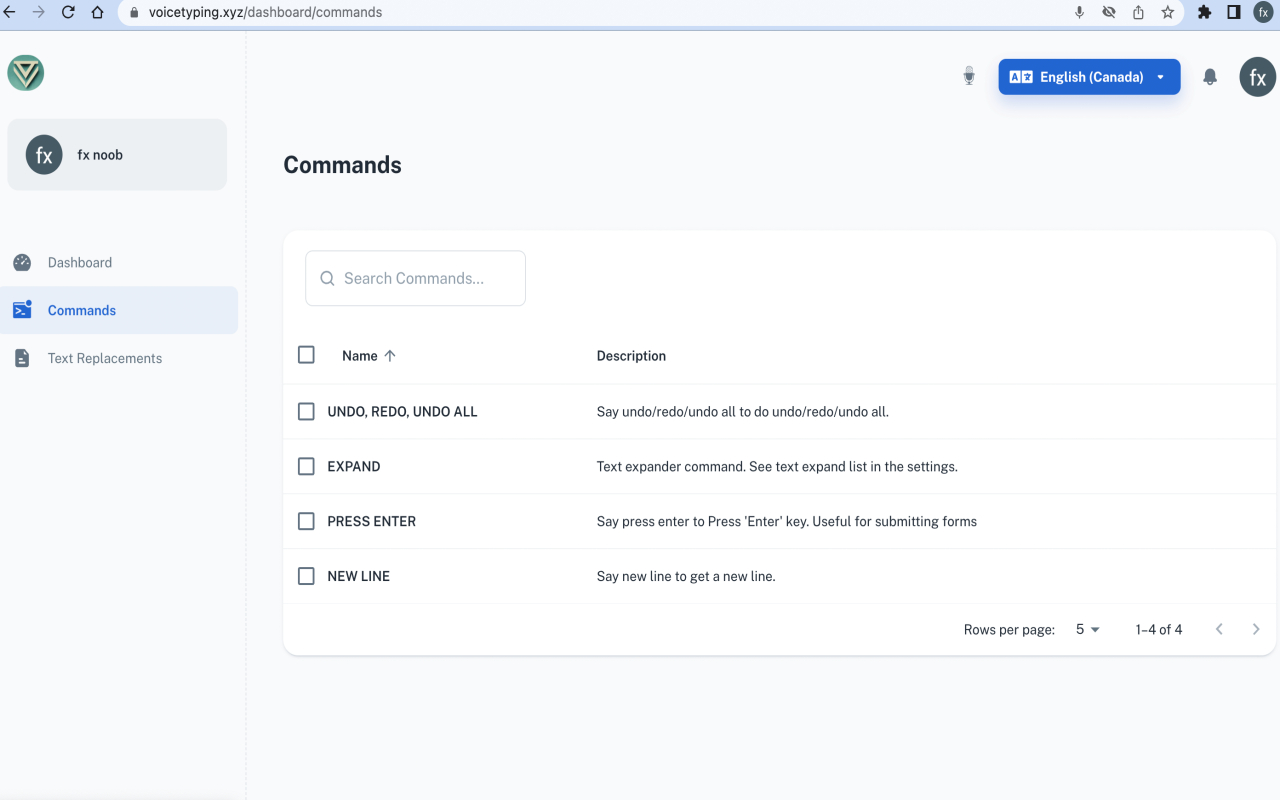The image size is (1280, 800).
Task: Click the VoiceTyping logo in the sidebar
Action: pos(26,73)
